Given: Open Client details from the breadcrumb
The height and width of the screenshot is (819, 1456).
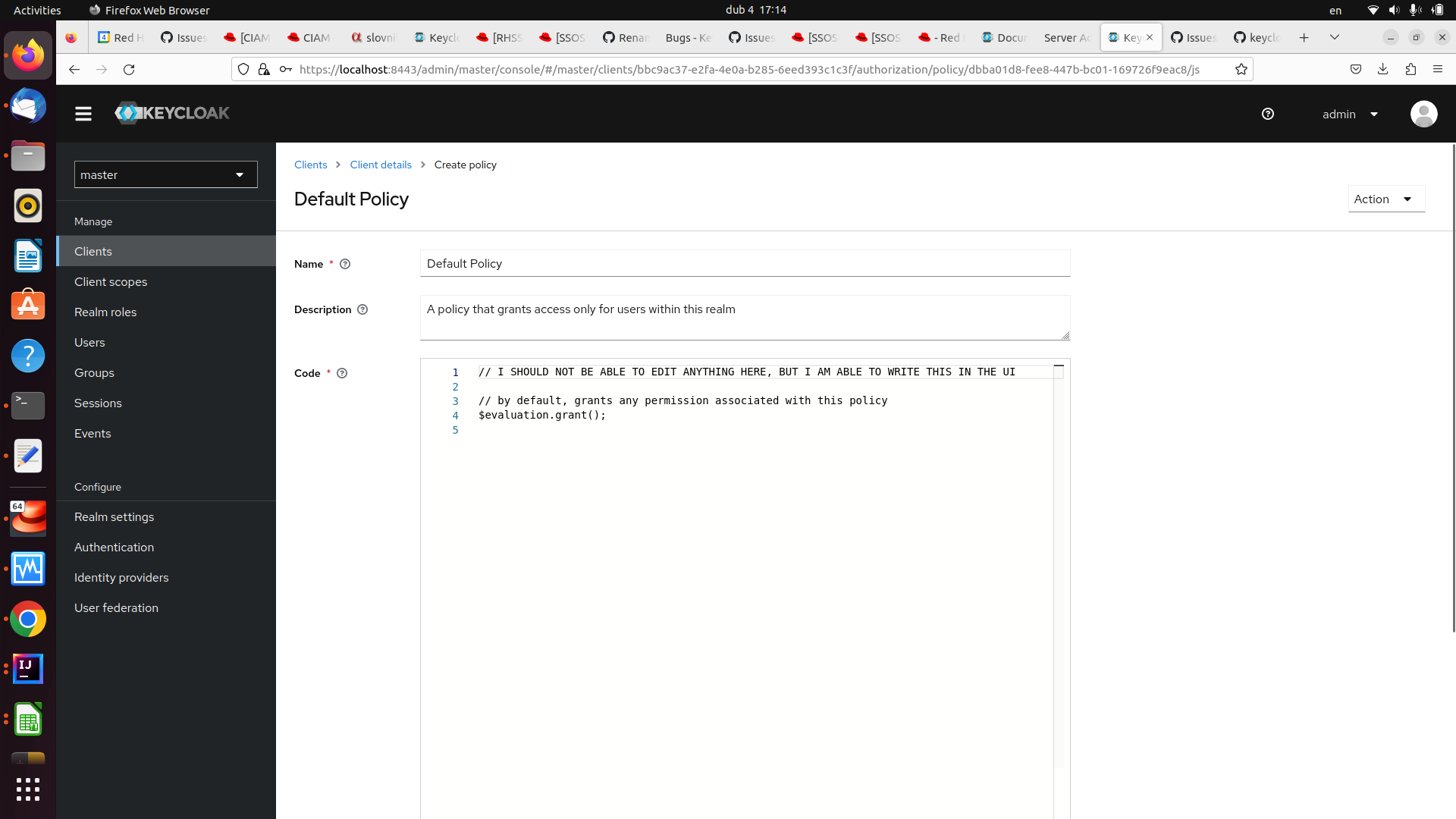Looking at the screenshot, I should pyautogui.click(x=380, y=165).
